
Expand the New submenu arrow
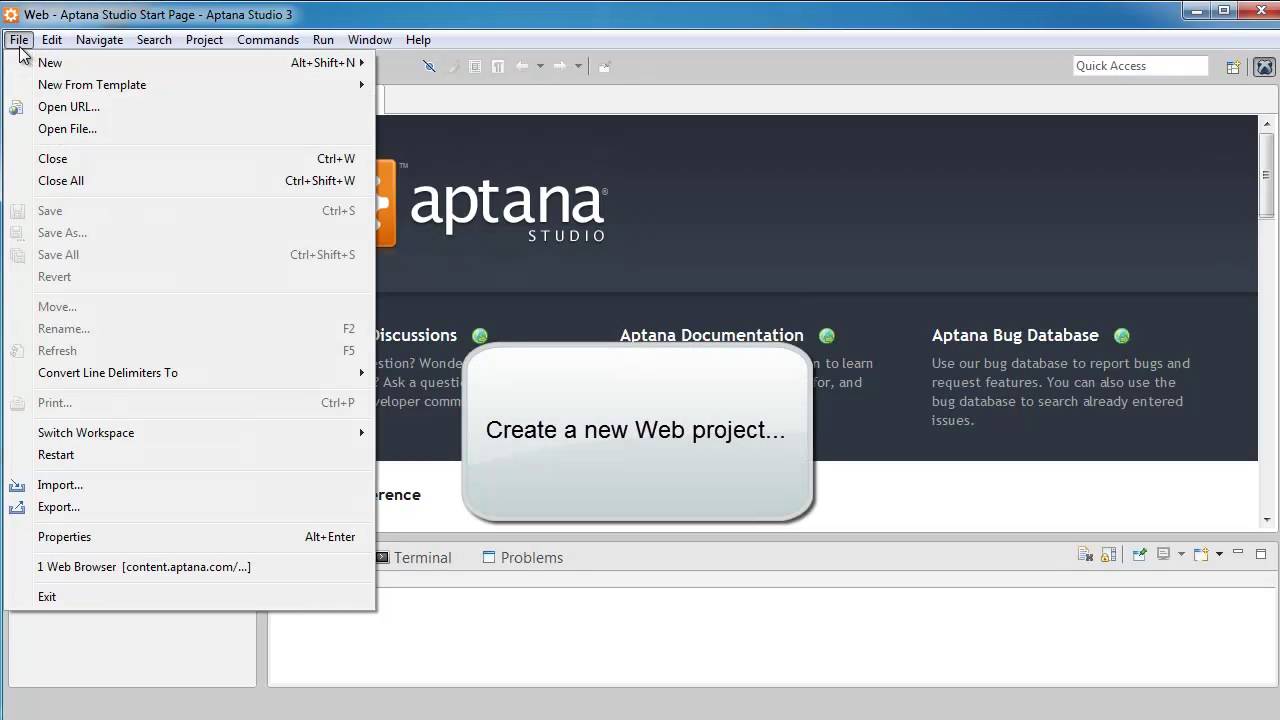coord(362,62)
